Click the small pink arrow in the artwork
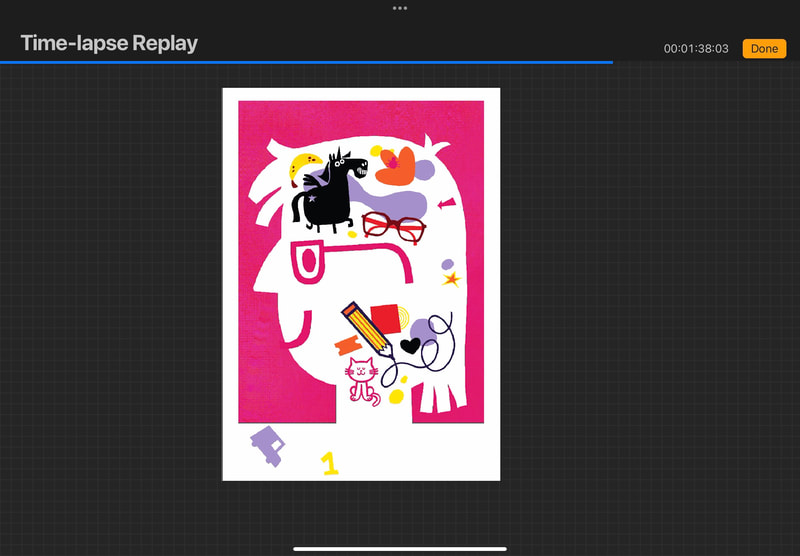The width and height of the screenshot is (800, 556). click(x=446, y=204)
